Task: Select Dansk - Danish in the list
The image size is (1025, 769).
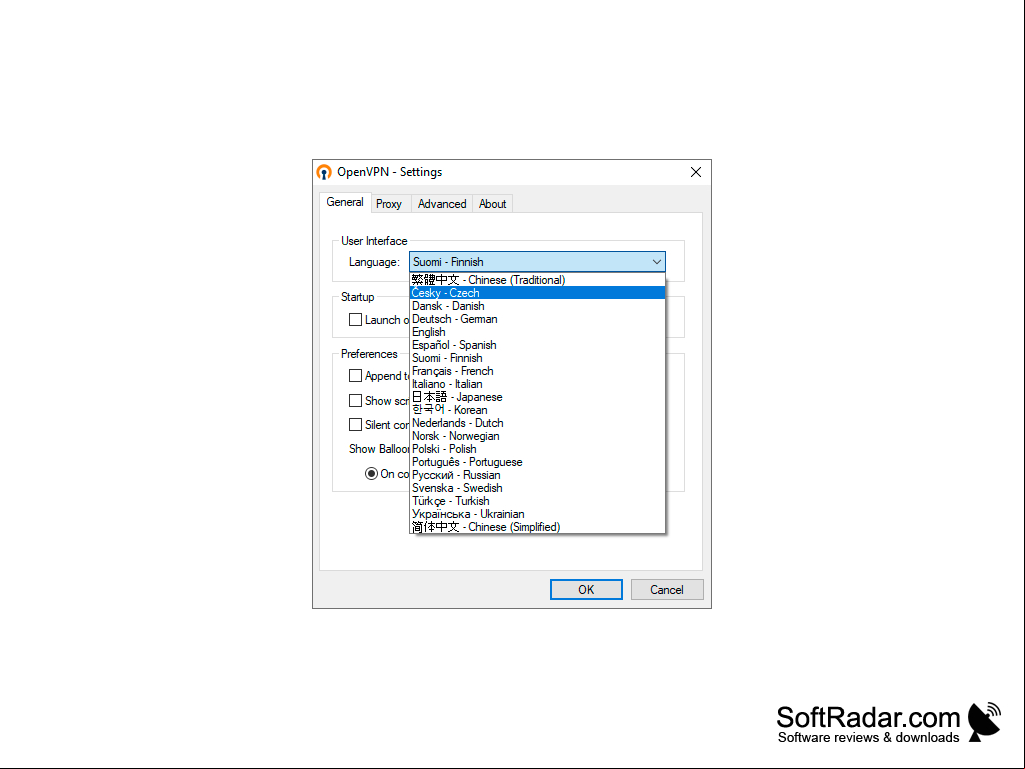Action: (537, 306)
